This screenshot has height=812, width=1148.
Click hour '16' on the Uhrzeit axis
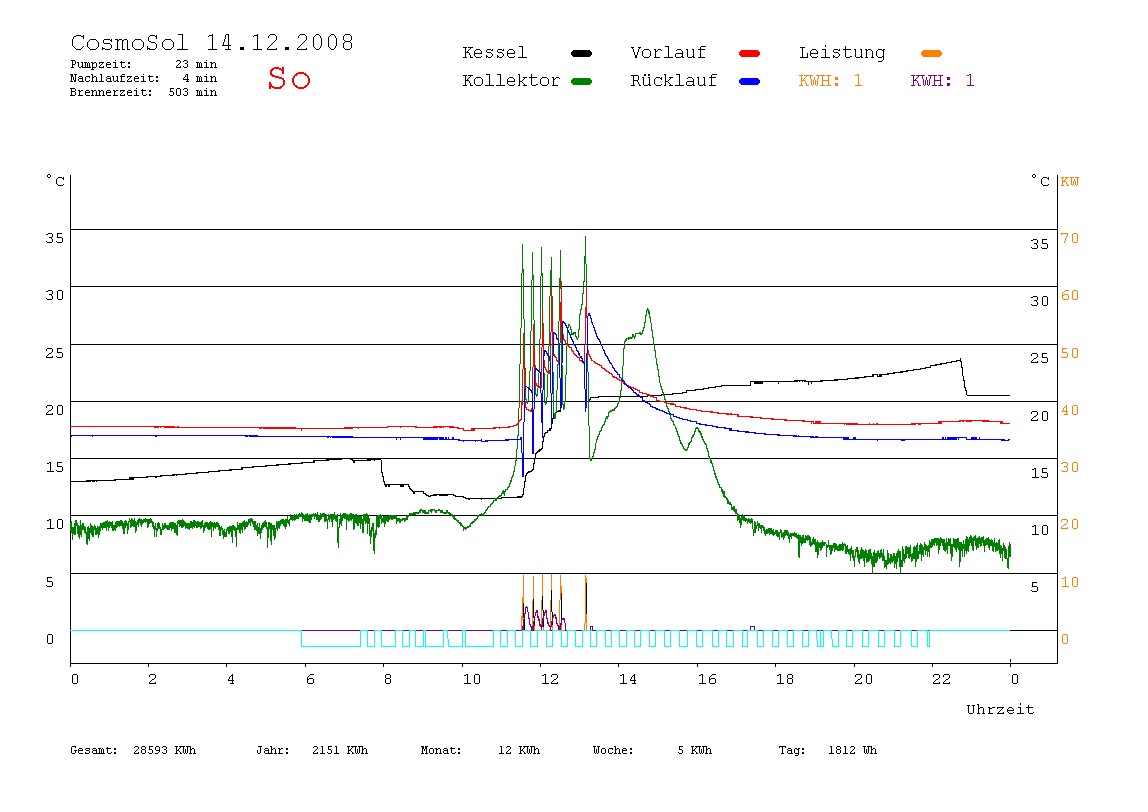(707, 679)
